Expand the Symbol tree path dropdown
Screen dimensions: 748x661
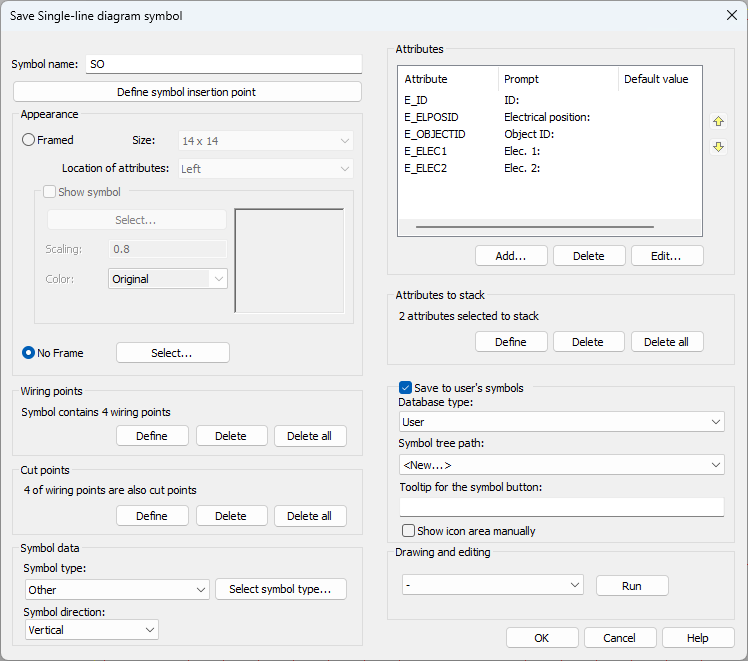click(560, 465)
